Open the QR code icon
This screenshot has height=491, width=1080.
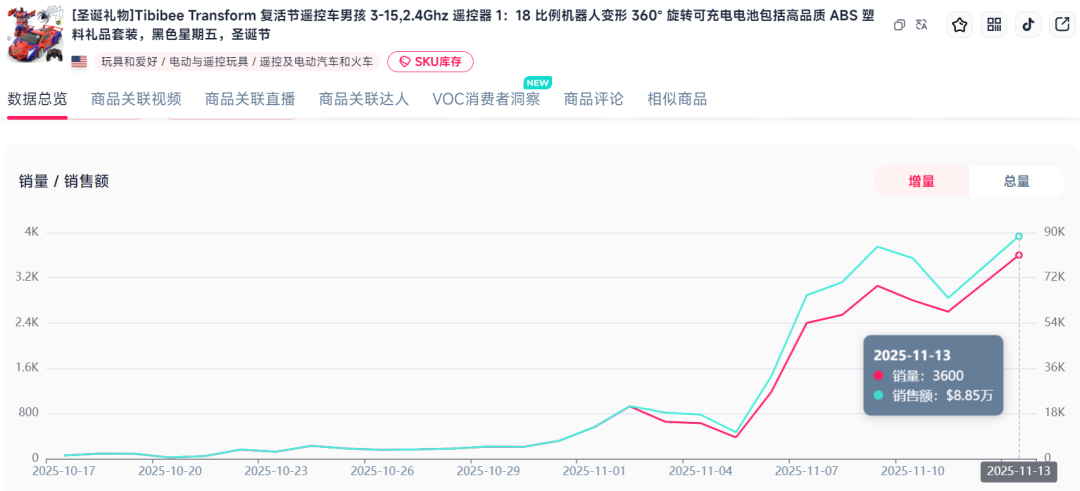coord(994,26)
